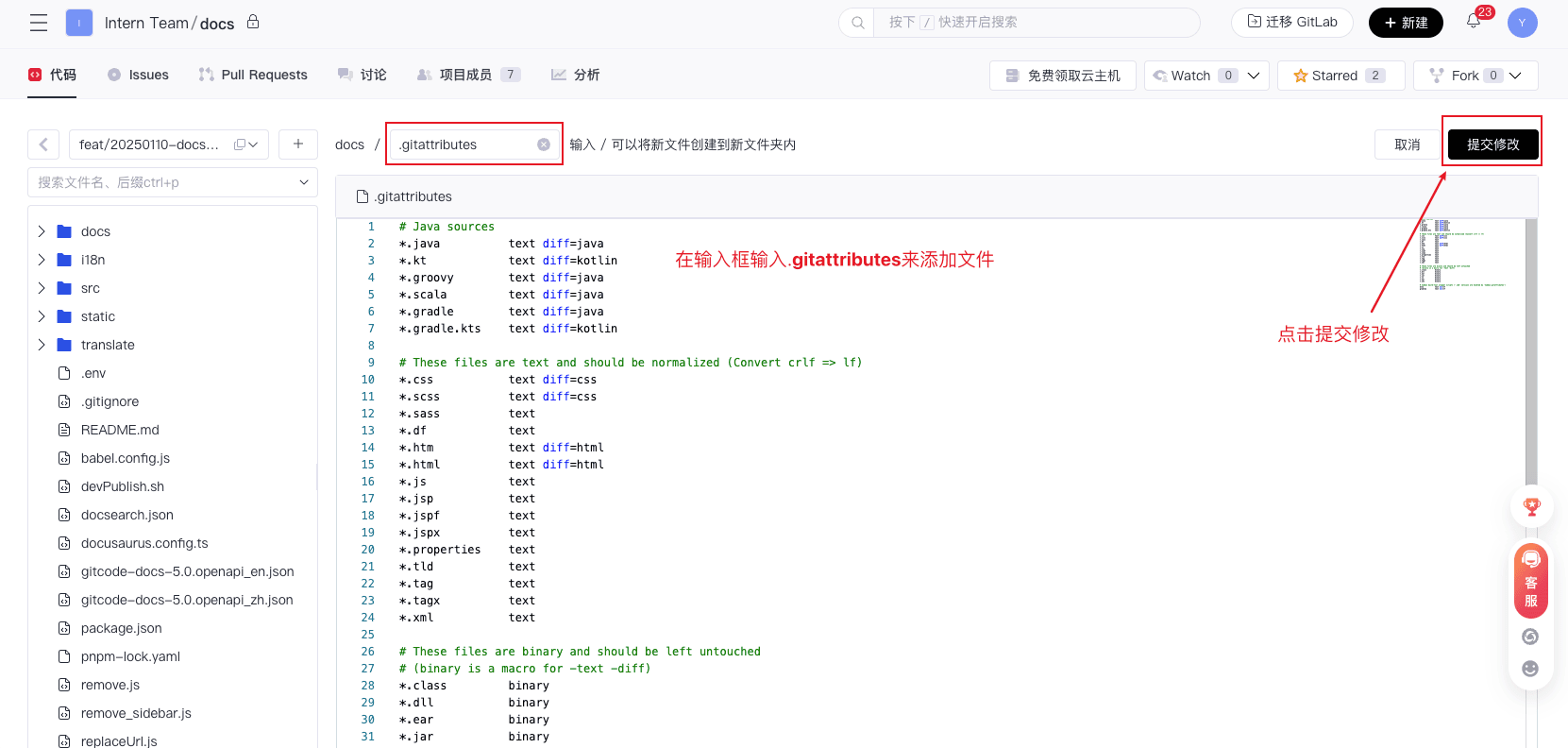1568x748 pixels.
Task: Click the 提交修改 submit button
Action: point(1492,144)
